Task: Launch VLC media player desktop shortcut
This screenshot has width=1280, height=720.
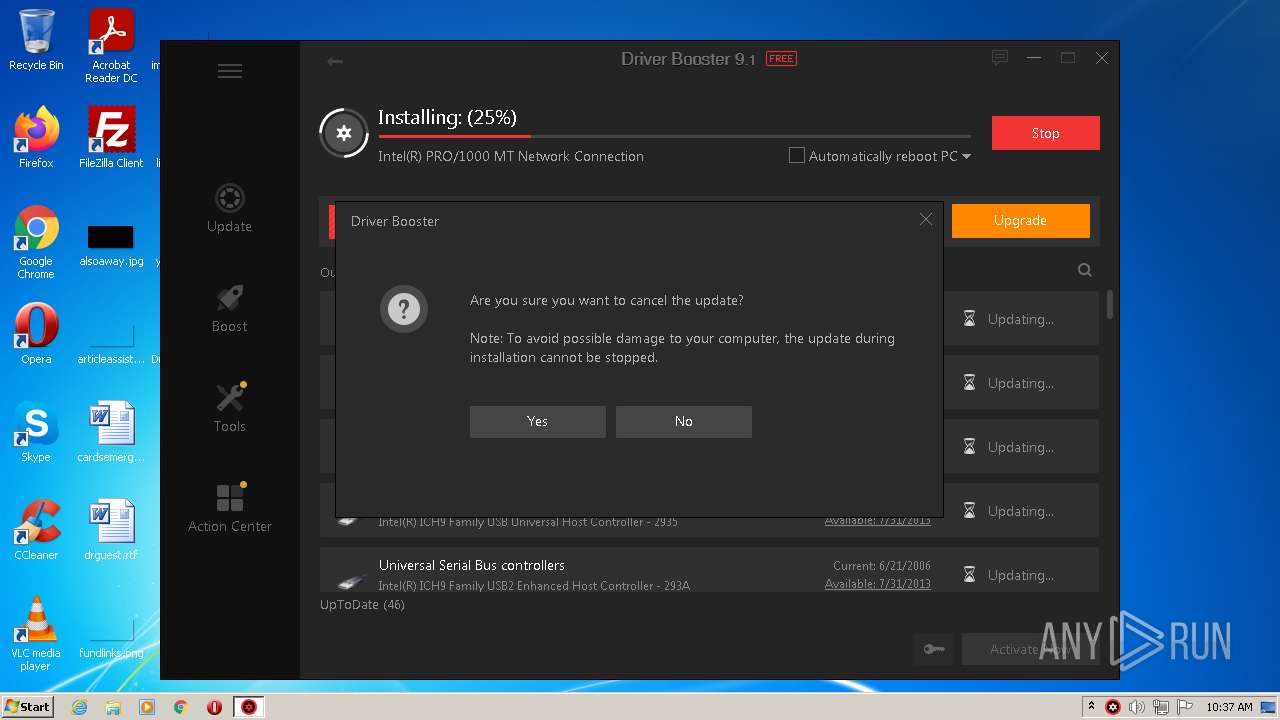Action: (36, 634)
